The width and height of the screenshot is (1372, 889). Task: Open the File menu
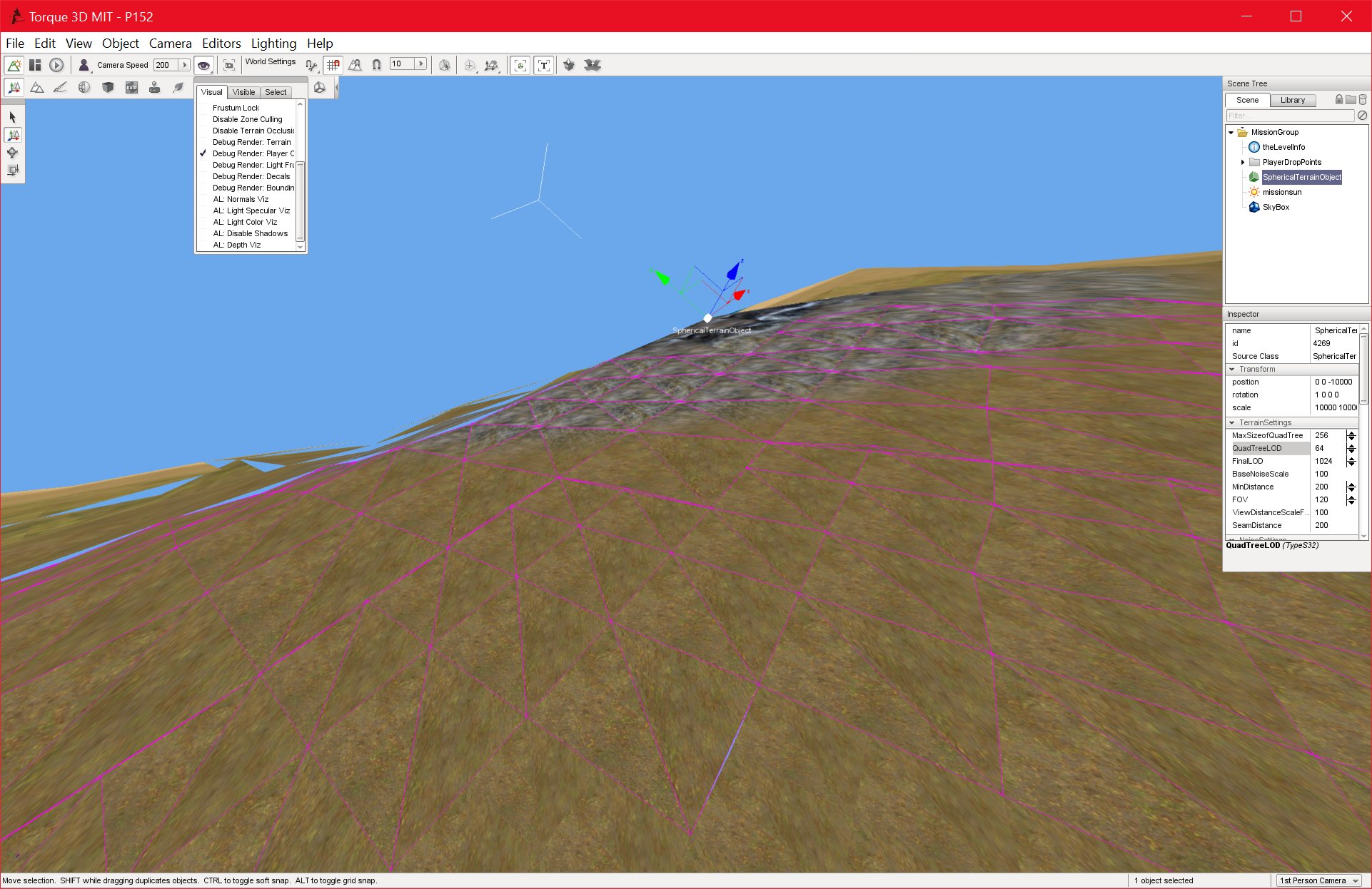coord(15,44)
